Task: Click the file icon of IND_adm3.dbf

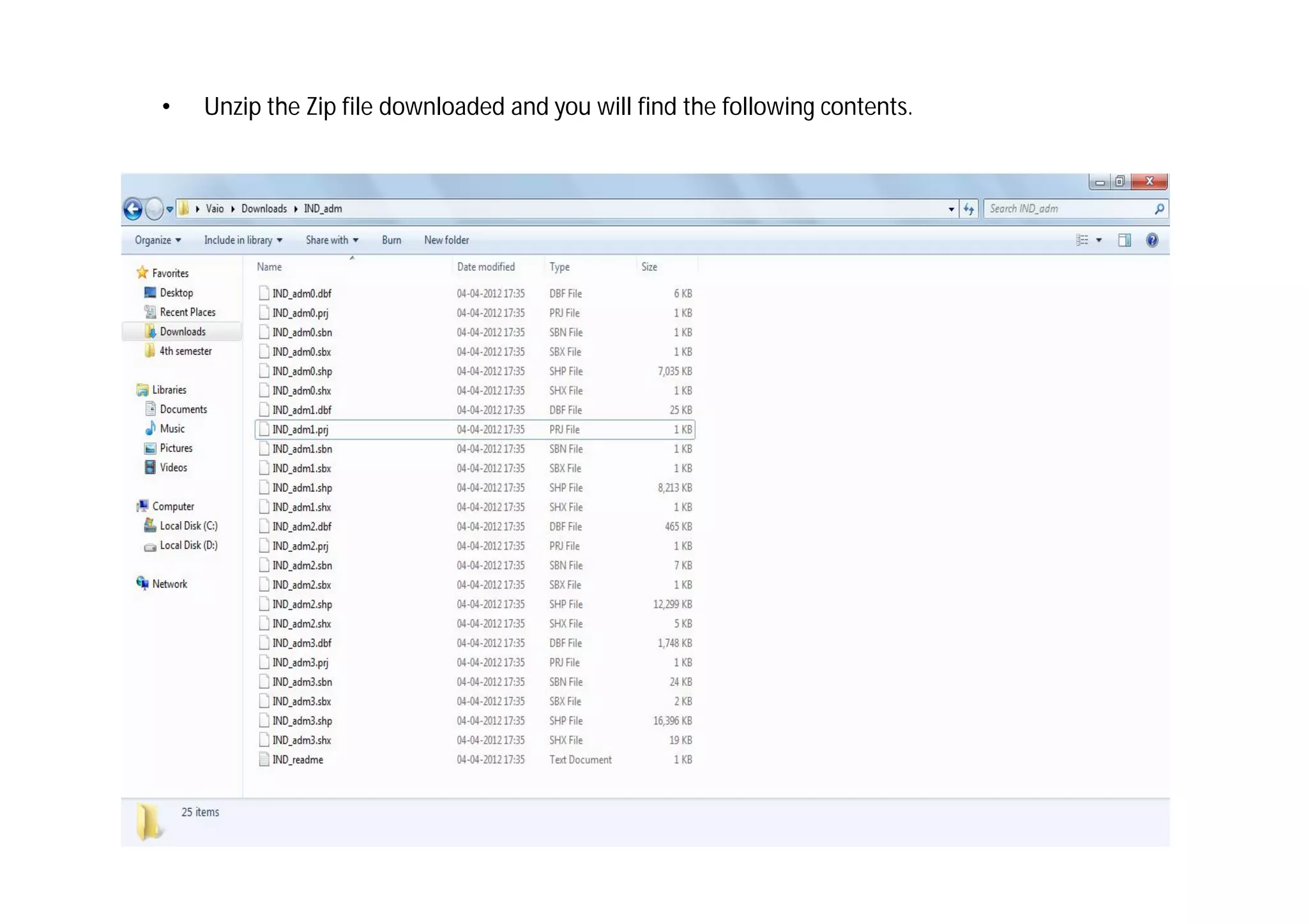Action: tap(264, 643)
